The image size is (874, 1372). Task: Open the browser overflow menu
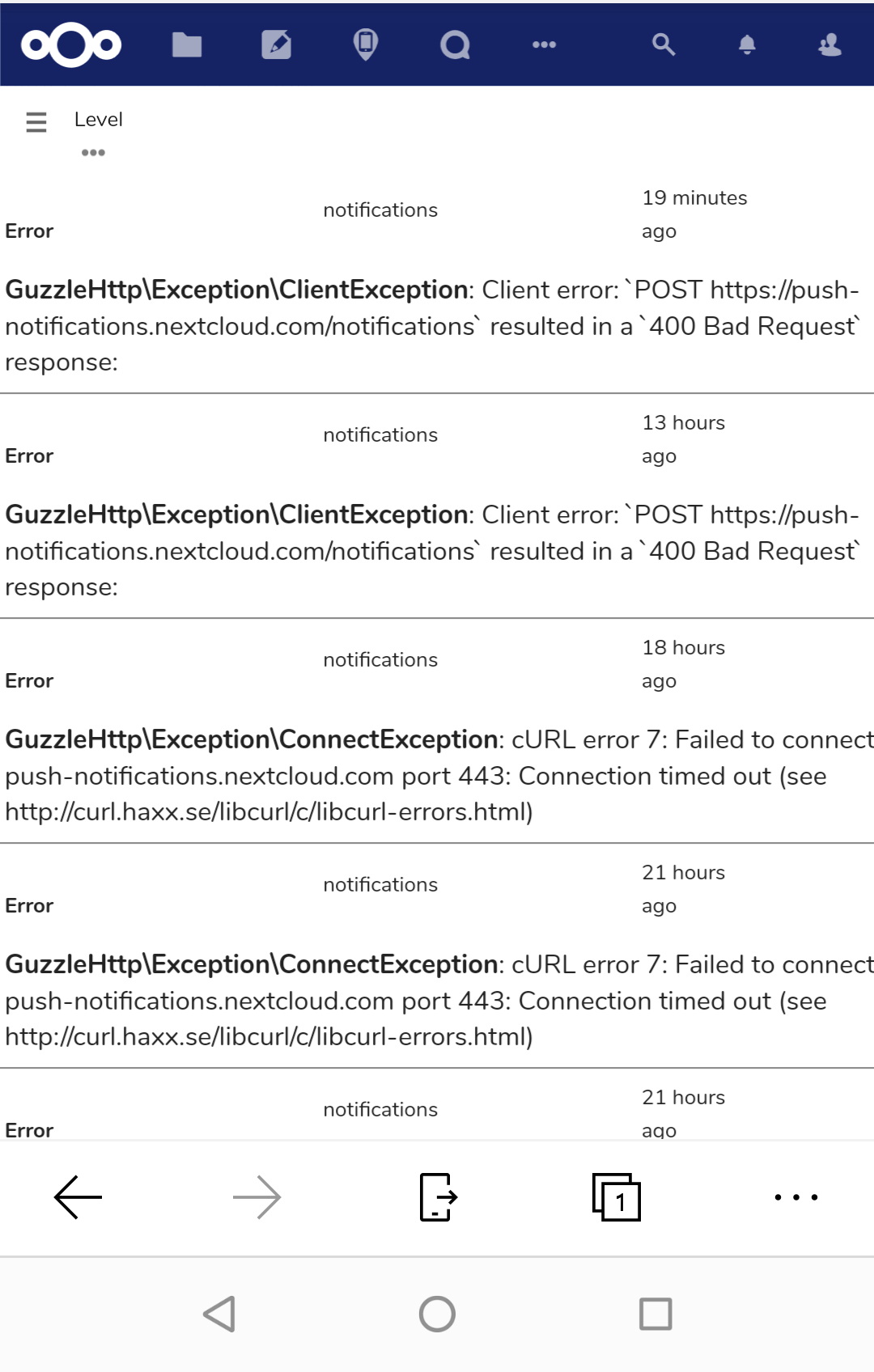(x=796, y=1197)
